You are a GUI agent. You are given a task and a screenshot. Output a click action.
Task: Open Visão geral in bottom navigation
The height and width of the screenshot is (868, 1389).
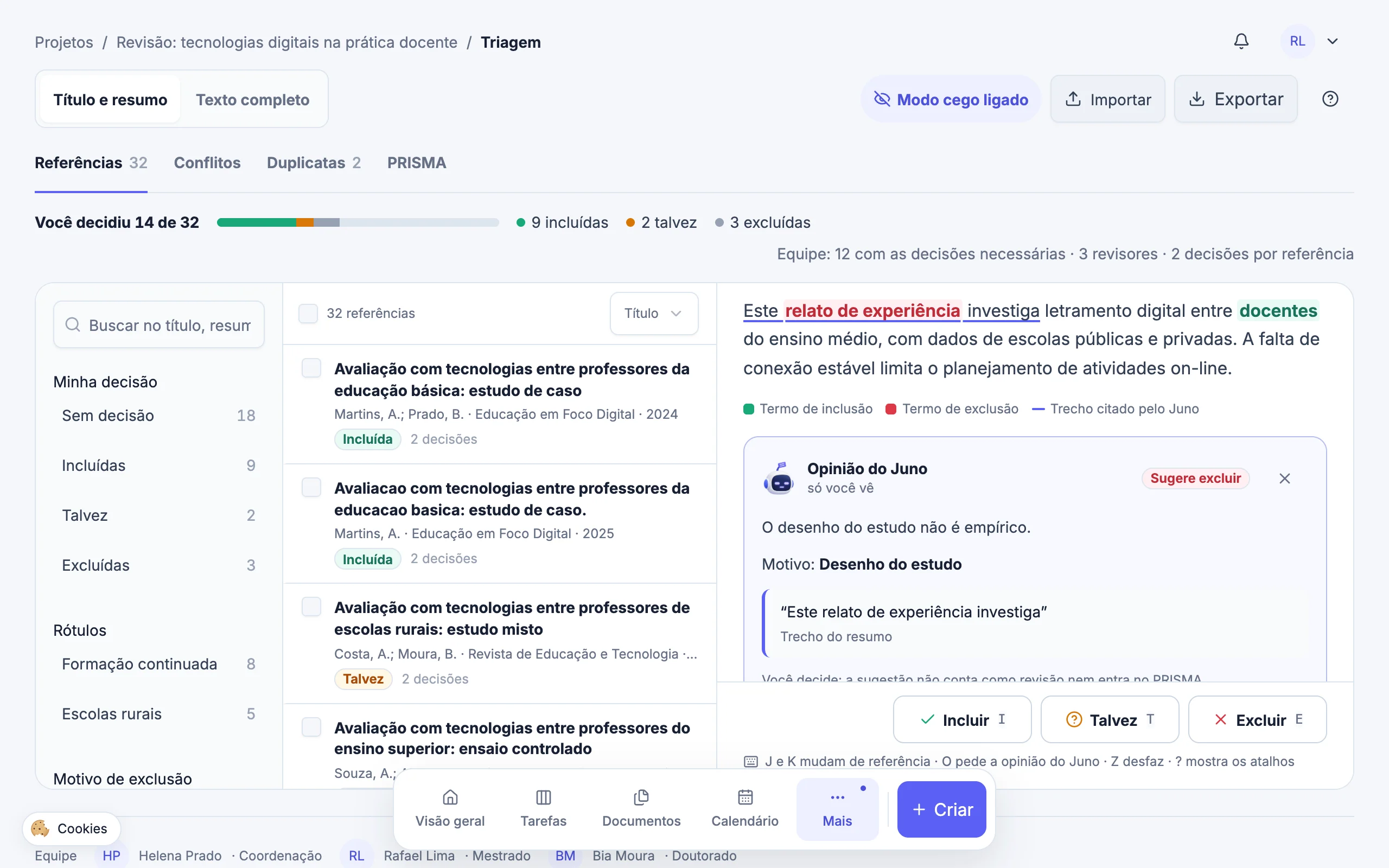click(450, 809)
